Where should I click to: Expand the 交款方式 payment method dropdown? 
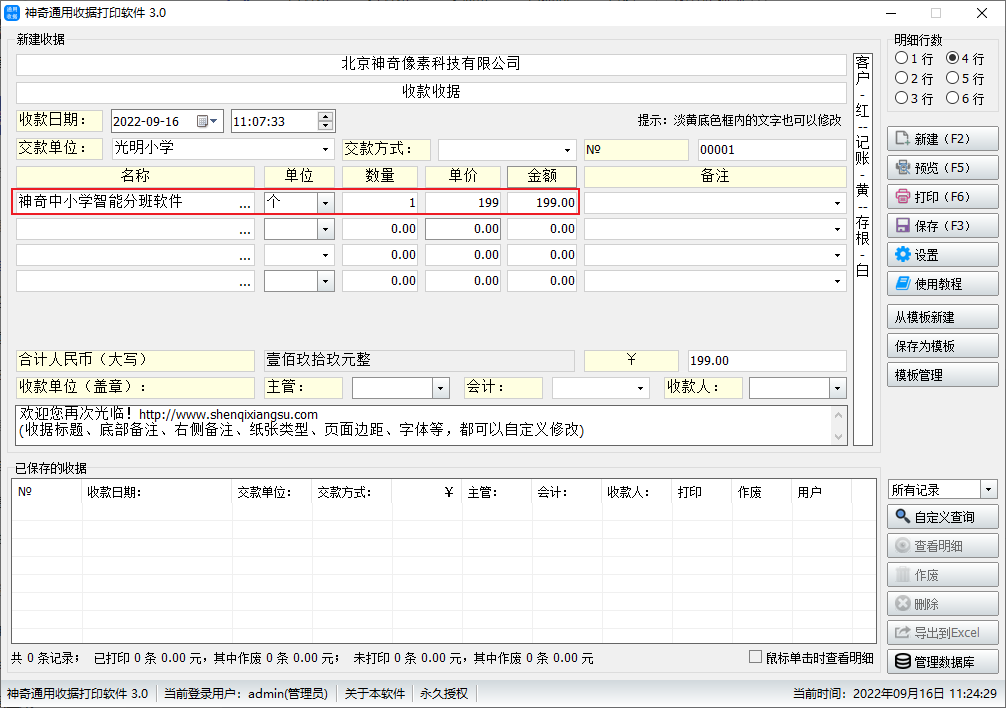[569, 150]
